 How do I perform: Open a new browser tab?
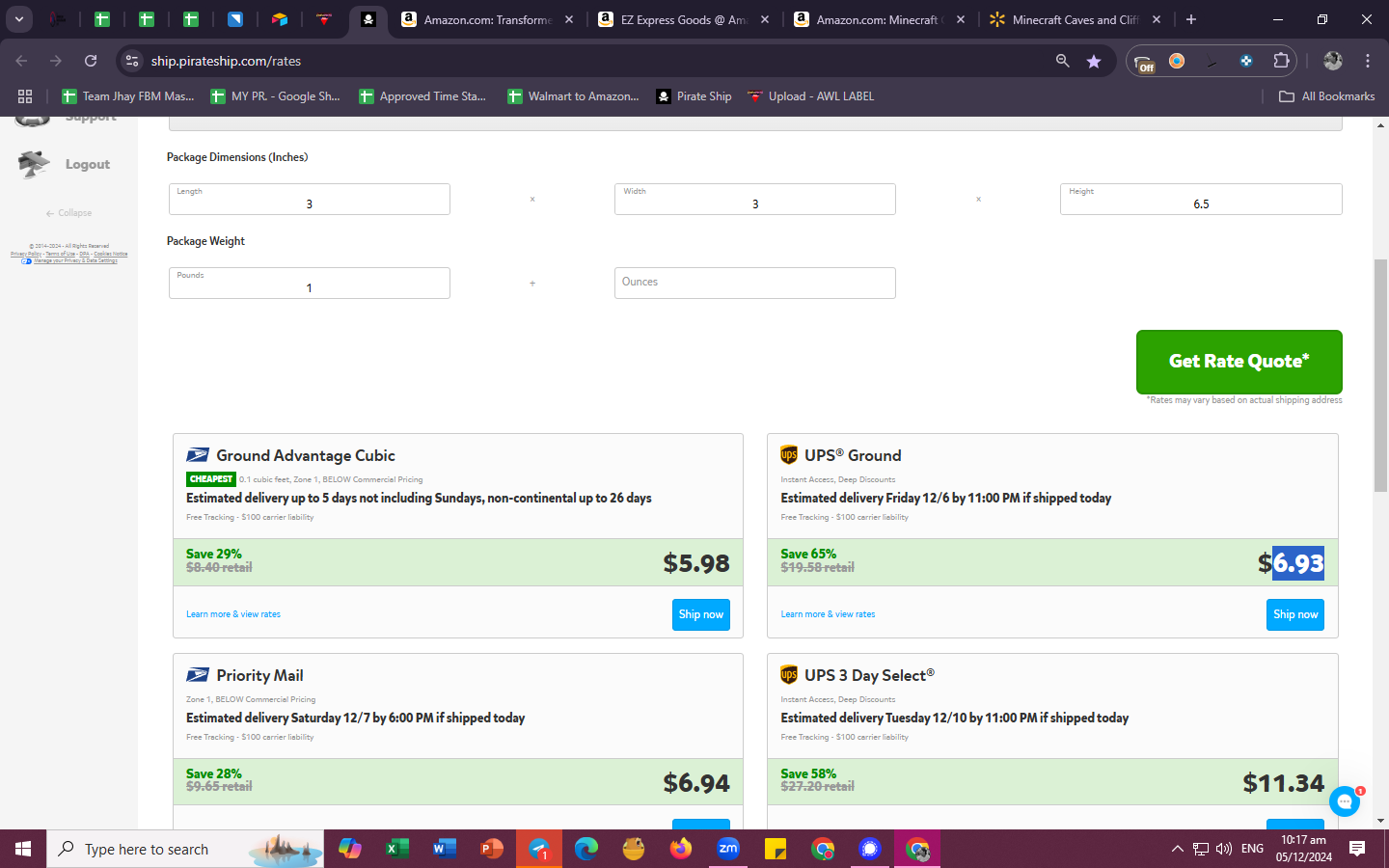pyautogui.click(x=1191, y=19)
